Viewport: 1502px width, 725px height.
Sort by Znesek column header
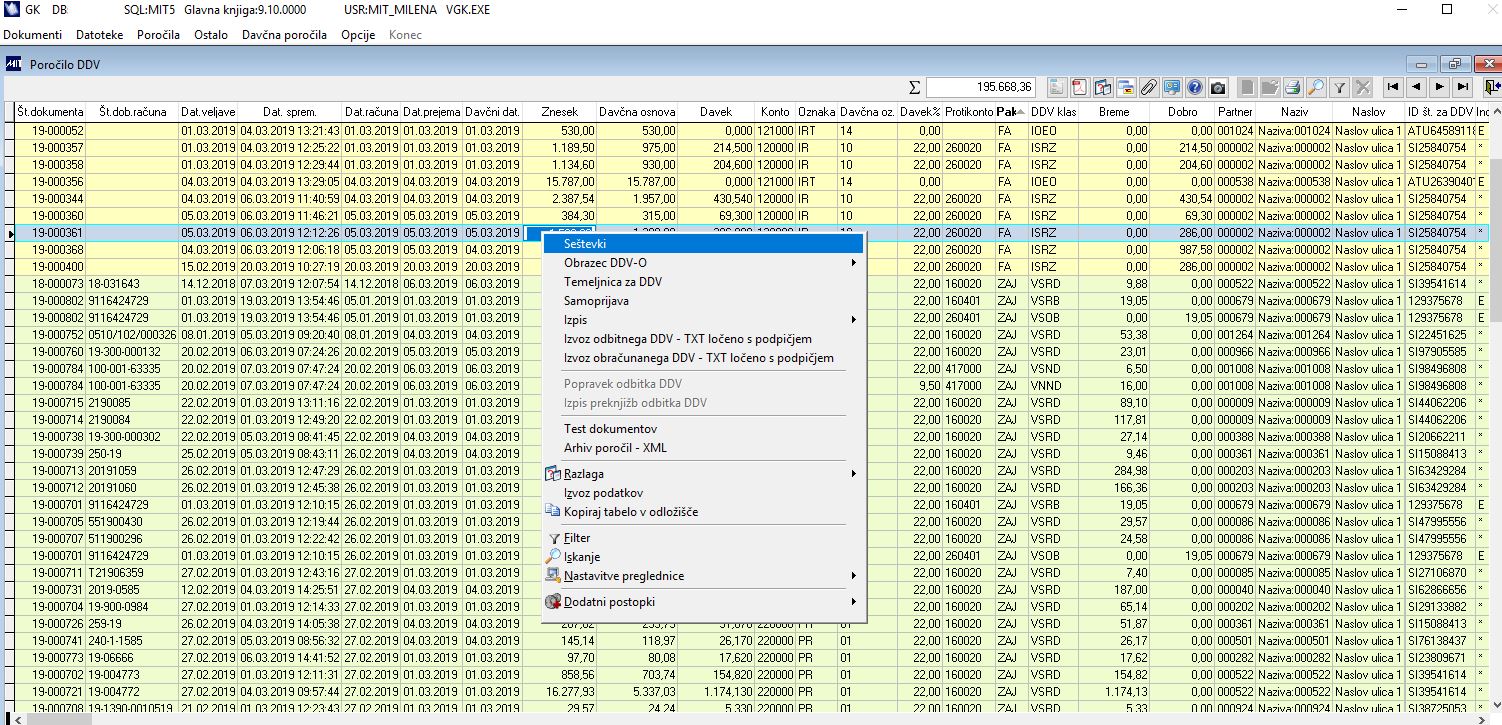click(560, 111)
